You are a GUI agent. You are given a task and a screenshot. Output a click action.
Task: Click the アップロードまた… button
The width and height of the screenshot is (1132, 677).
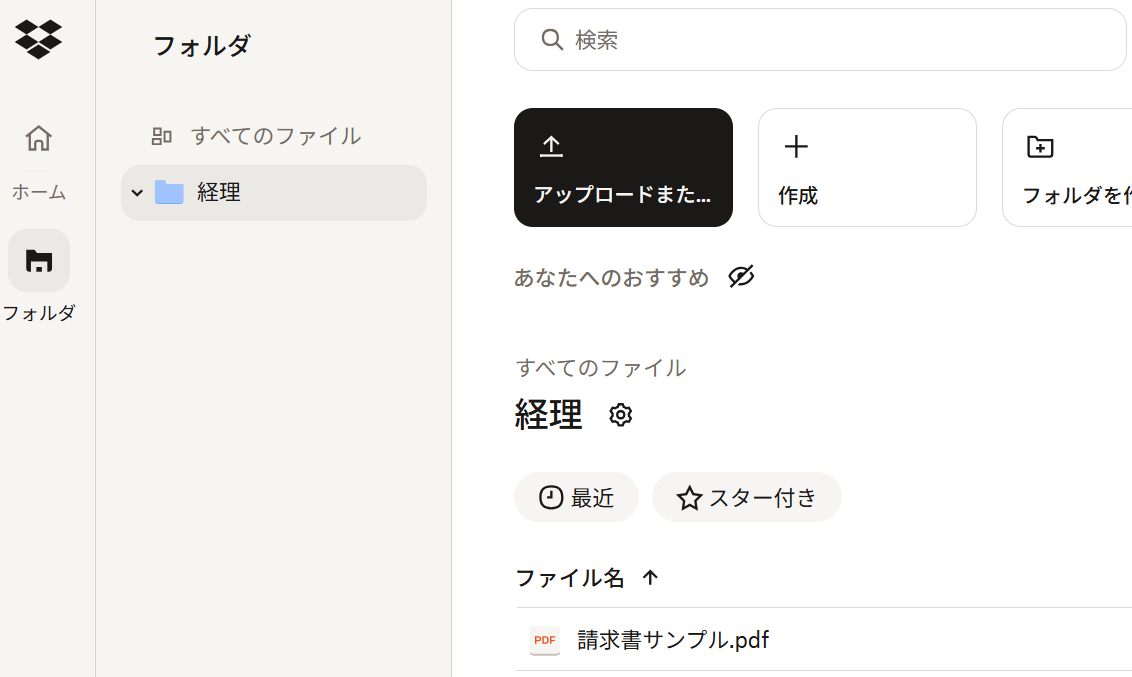pos(623,167)
